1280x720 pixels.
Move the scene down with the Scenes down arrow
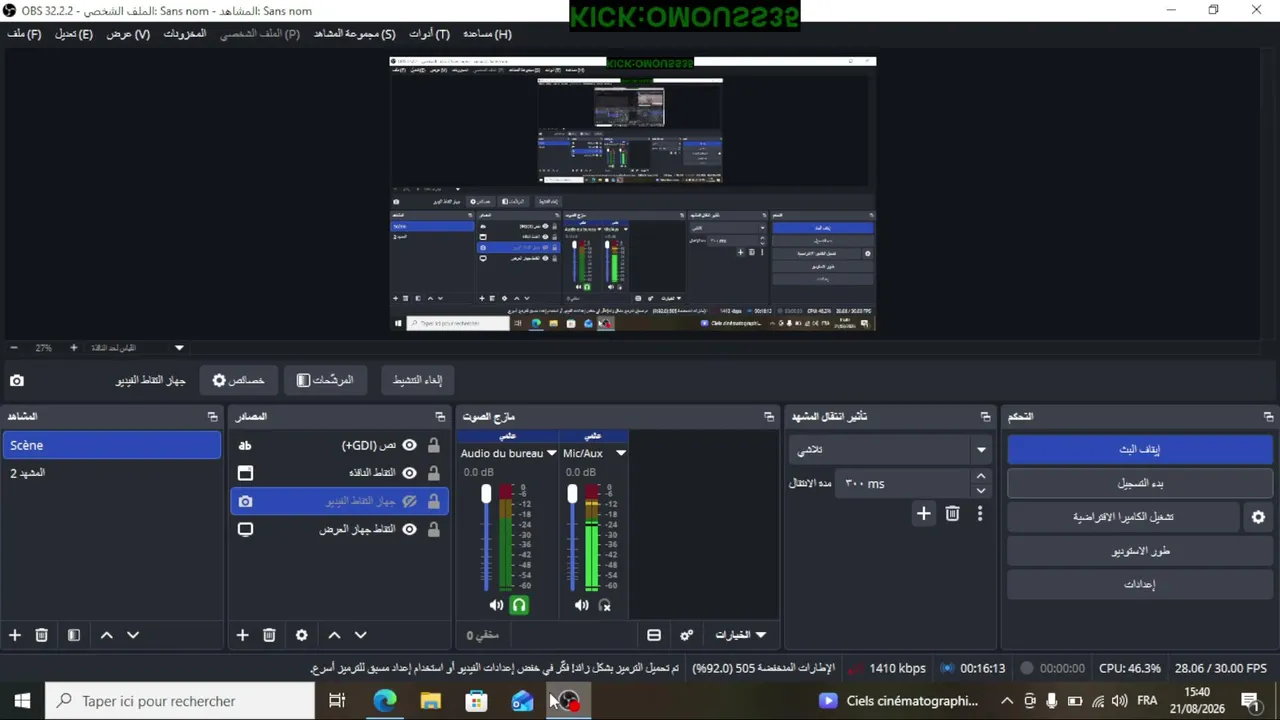tap(133, 635)
